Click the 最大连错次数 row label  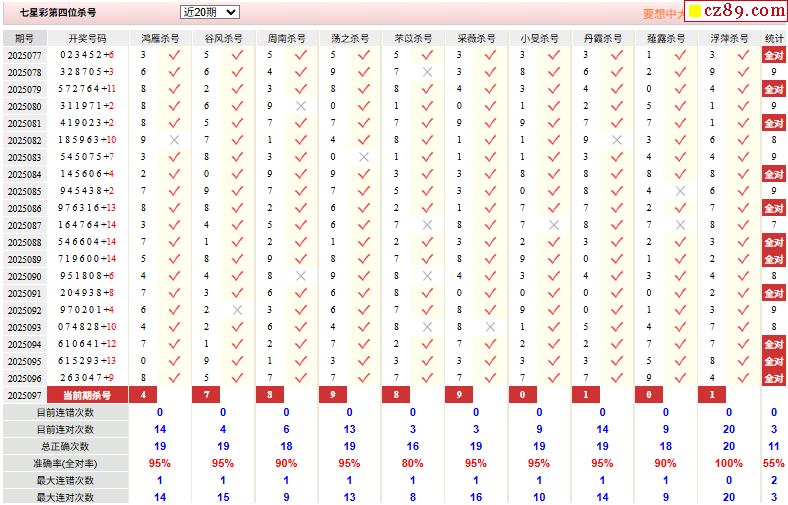click(65, 480)
